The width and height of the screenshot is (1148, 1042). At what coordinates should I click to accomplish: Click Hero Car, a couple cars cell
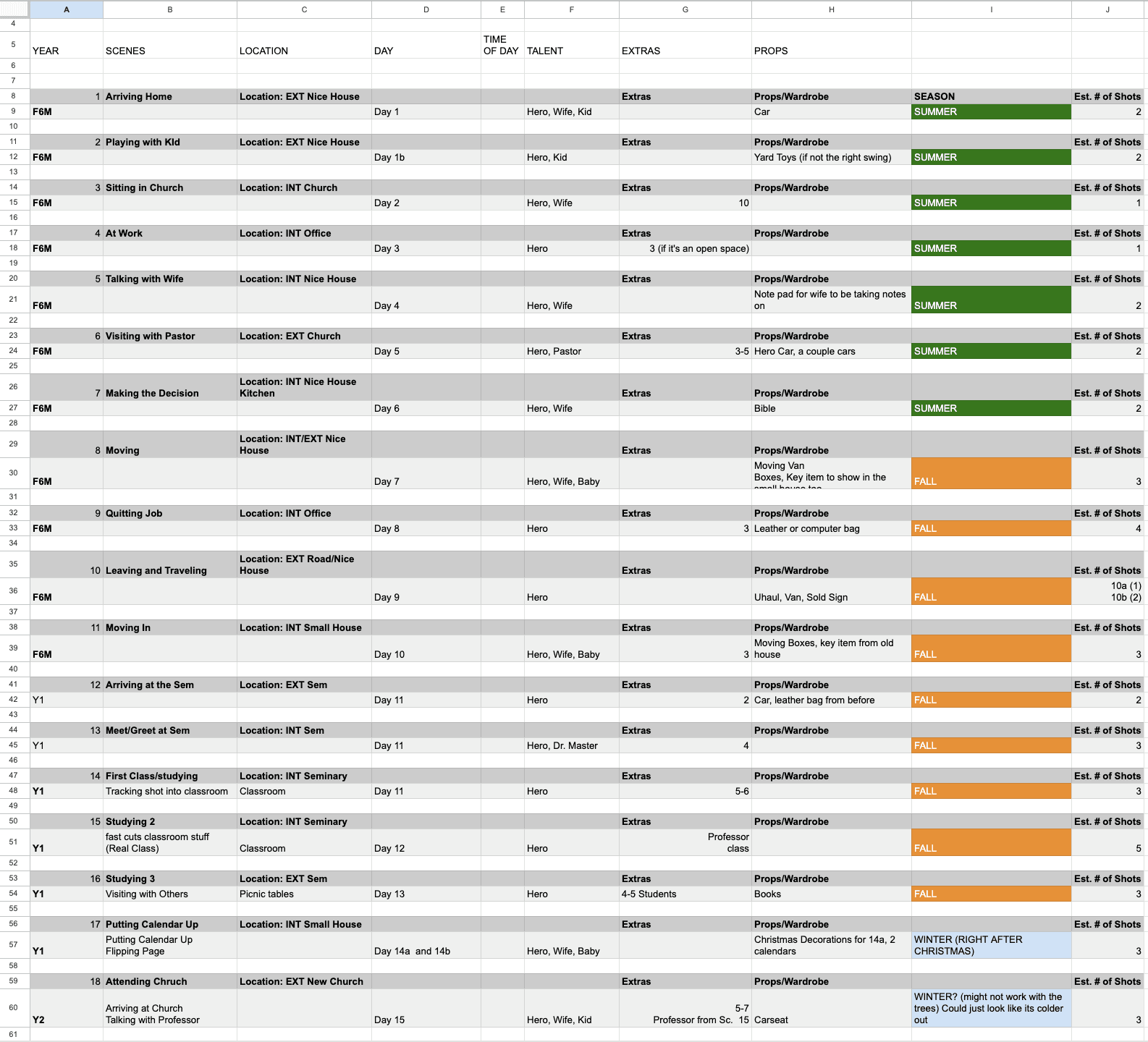pos(831,351)
